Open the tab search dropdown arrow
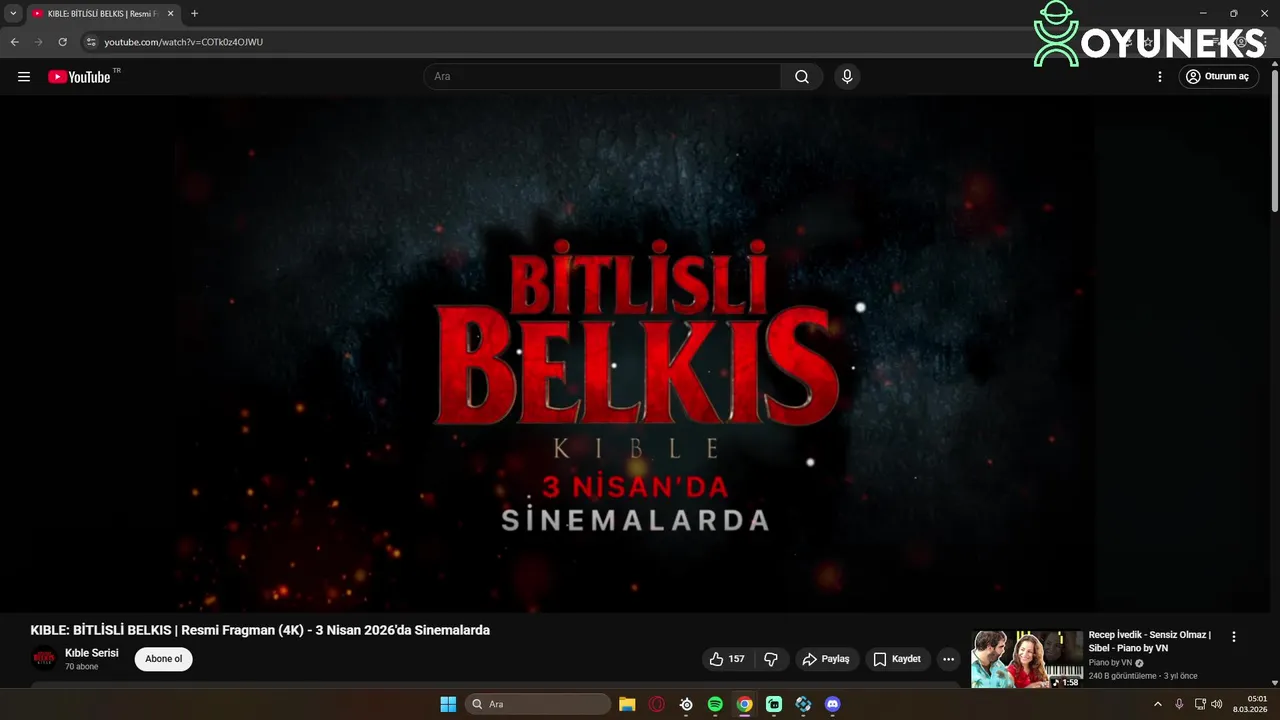The height and width of the screenshot is (720, 1280). pos(13,13)
